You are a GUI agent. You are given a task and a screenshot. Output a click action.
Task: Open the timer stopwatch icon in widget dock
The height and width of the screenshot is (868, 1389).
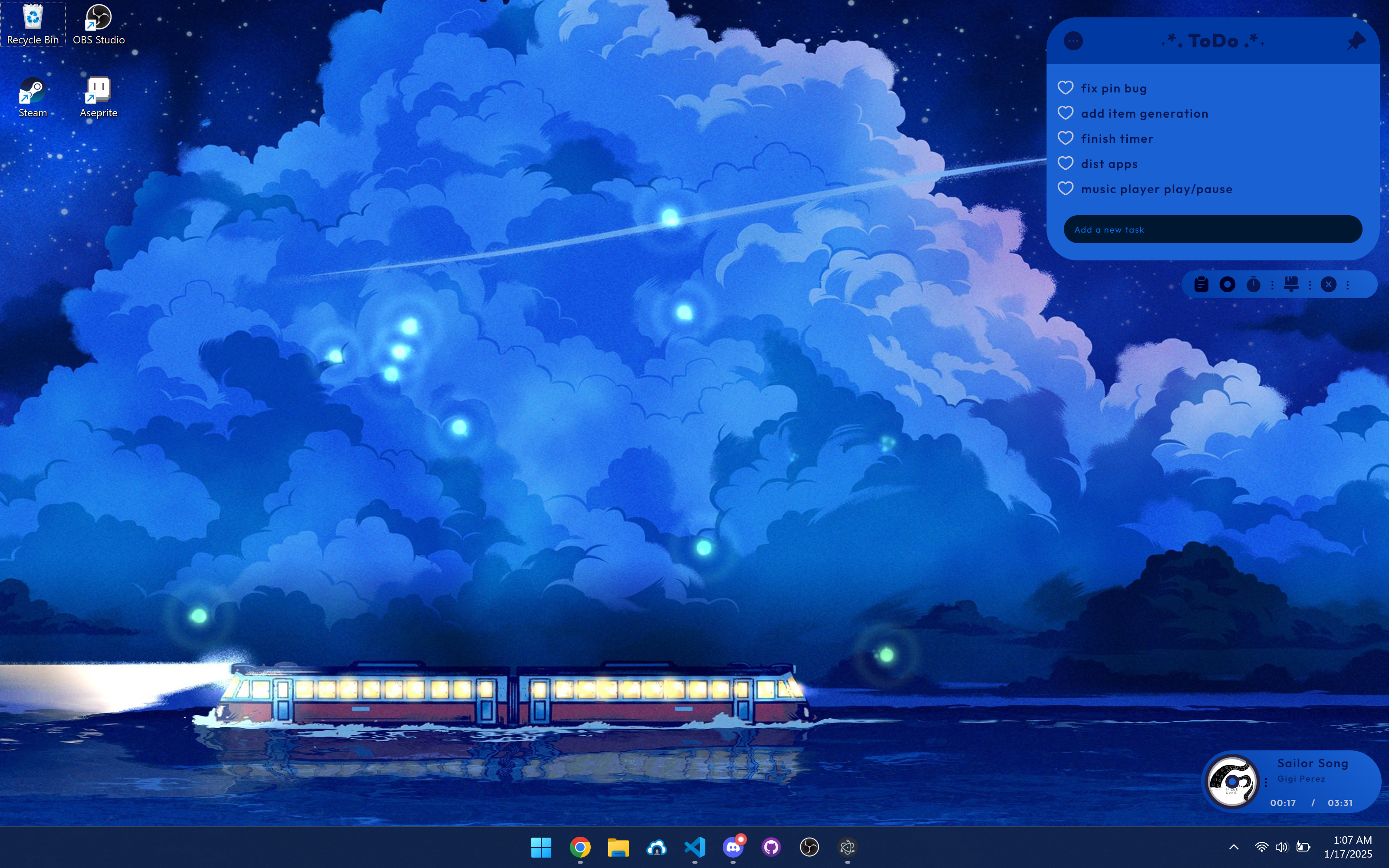(1254, 284)
